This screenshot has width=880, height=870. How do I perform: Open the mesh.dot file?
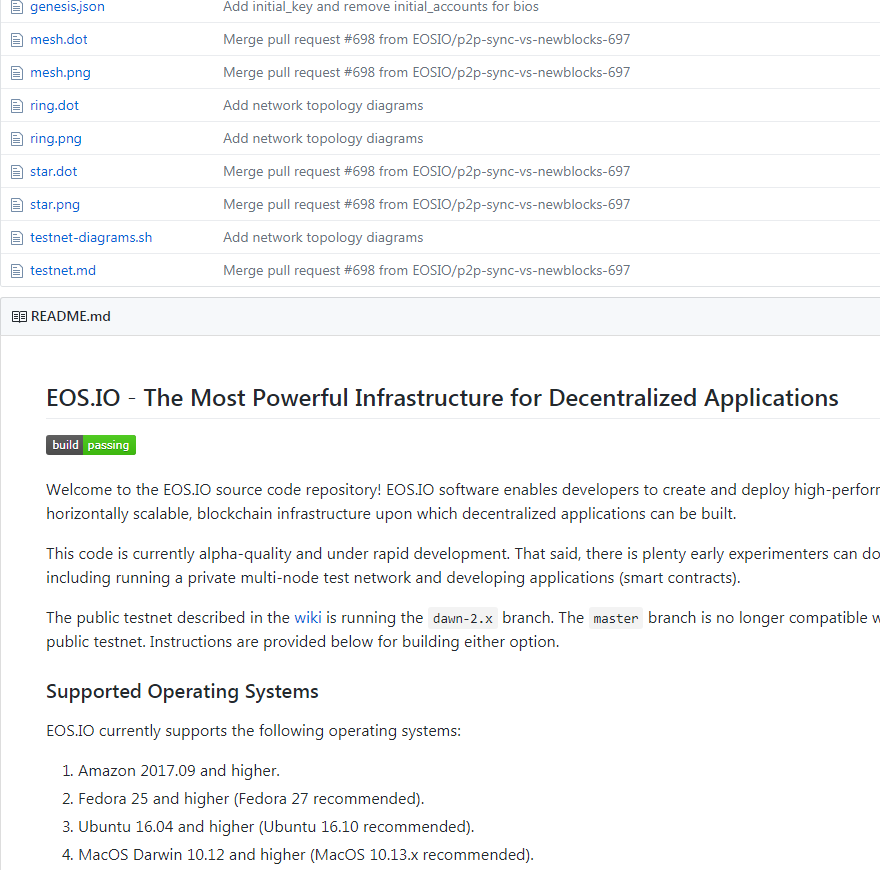[x=59, y=39]
